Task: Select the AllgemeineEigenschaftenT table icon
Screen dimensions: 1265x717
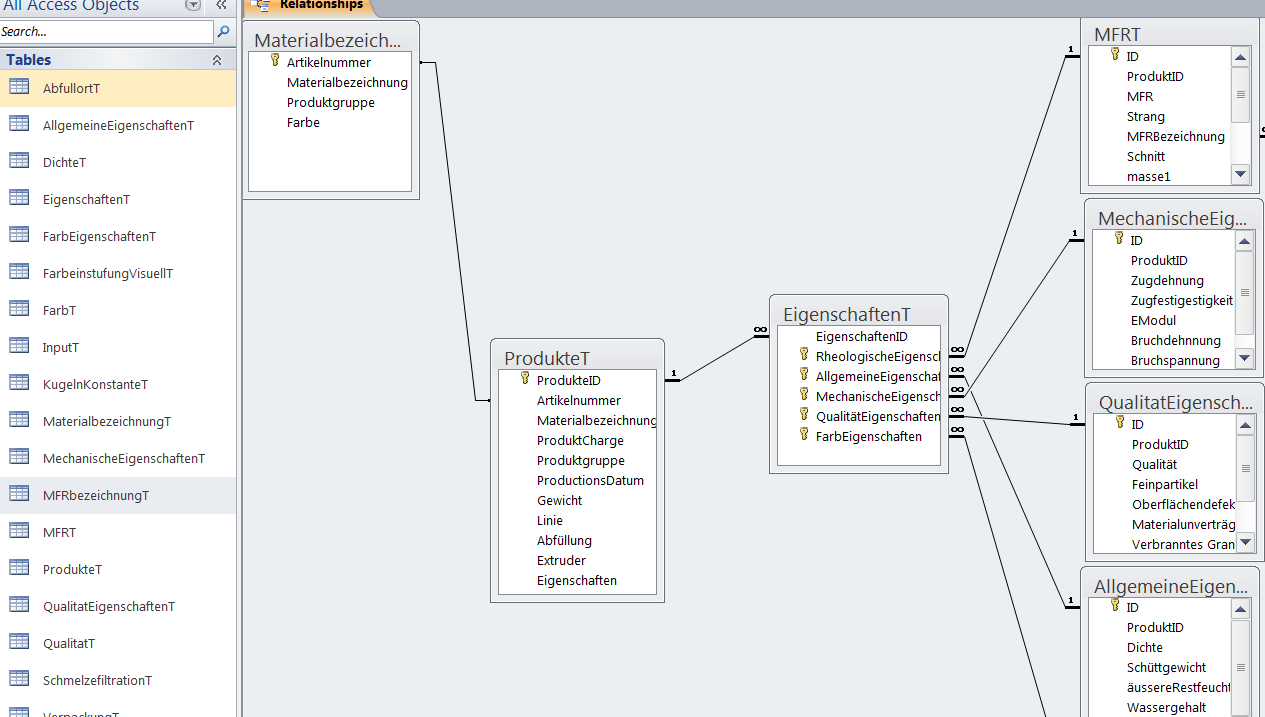Action: point(19,124)
